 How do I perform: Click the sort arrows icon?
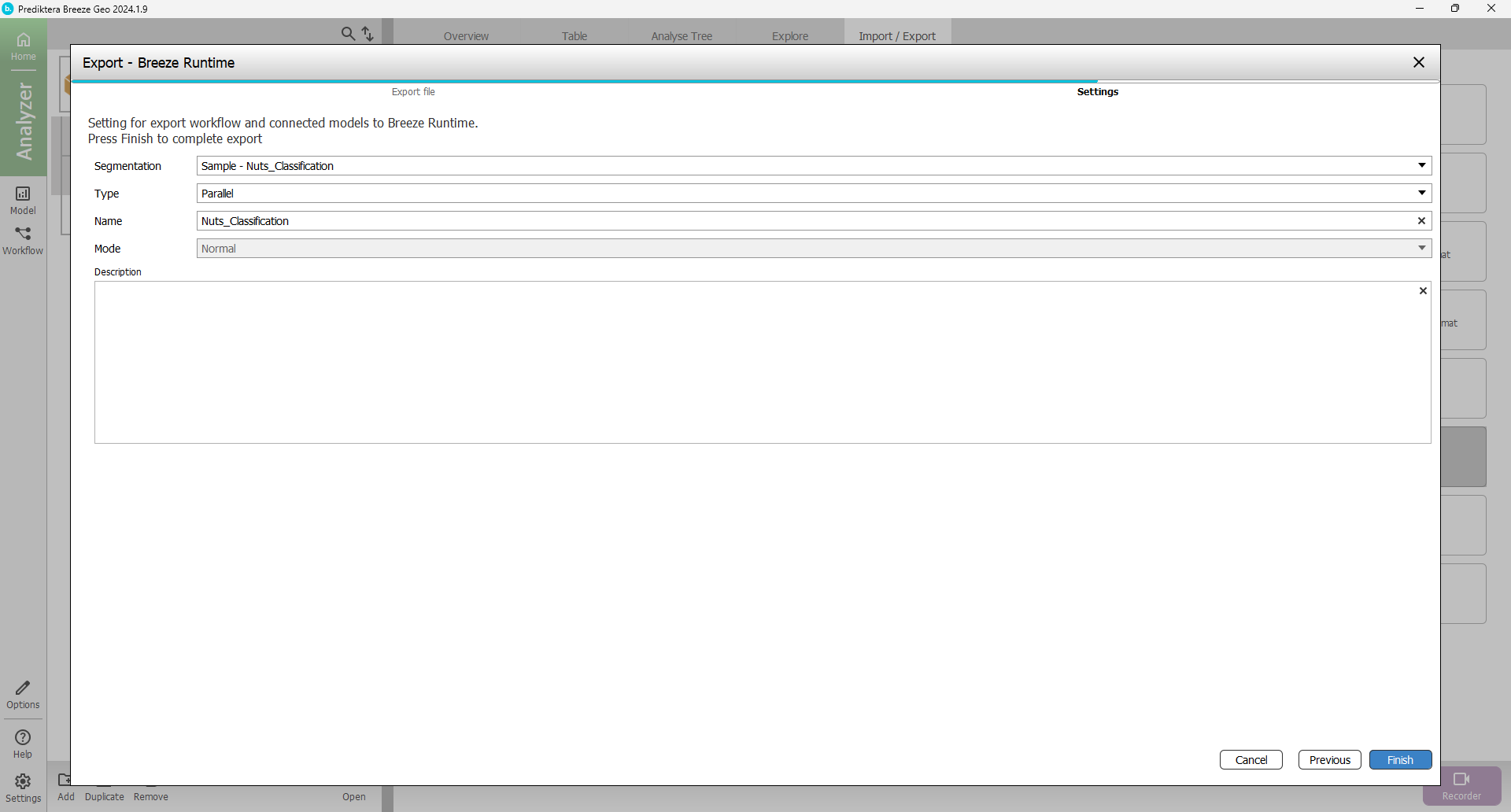368,34
